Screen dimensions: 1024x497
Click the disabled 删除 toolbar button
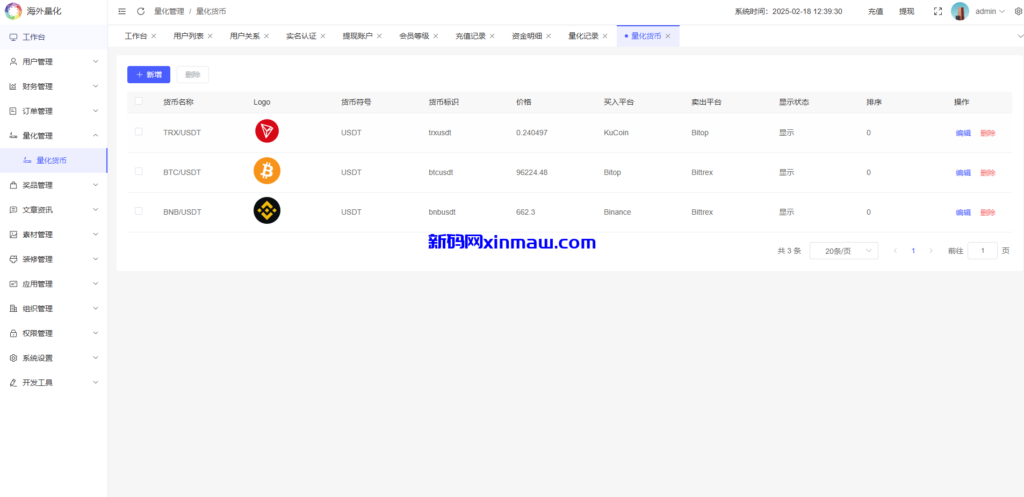click(x=193, y=74)
